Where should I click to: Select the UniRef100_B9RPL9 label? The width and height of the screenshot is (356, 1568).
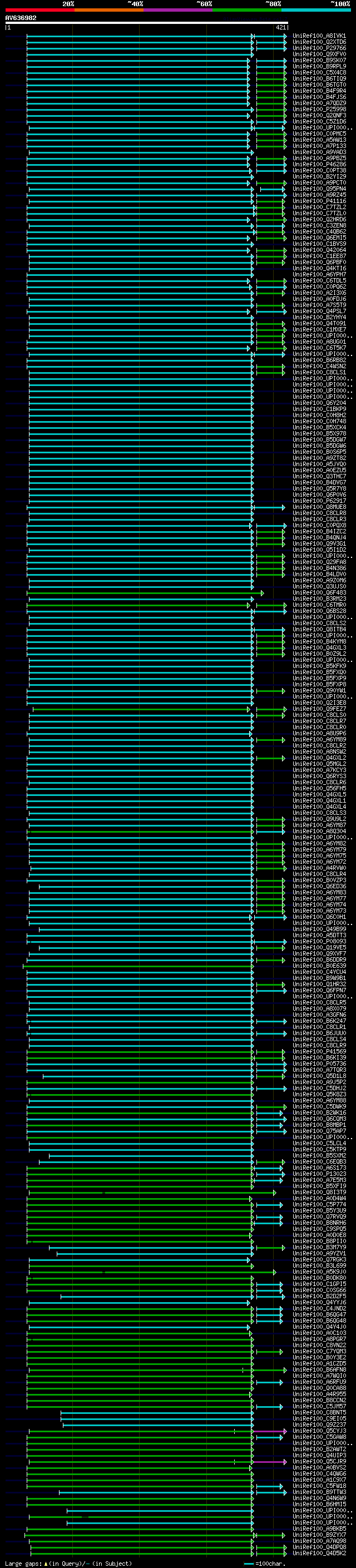click(319, 66)
